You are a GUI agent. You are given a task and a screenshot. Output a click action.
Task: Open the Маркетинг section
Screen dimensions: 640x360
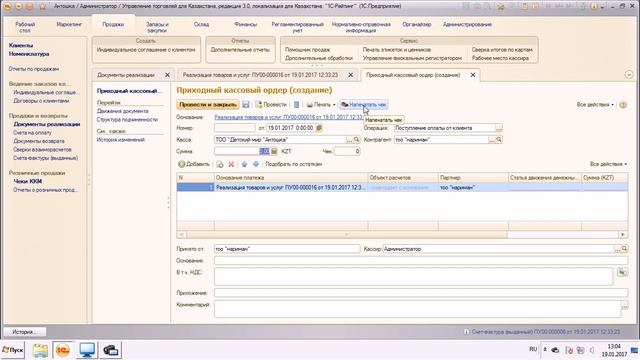[x=69, y=24]
